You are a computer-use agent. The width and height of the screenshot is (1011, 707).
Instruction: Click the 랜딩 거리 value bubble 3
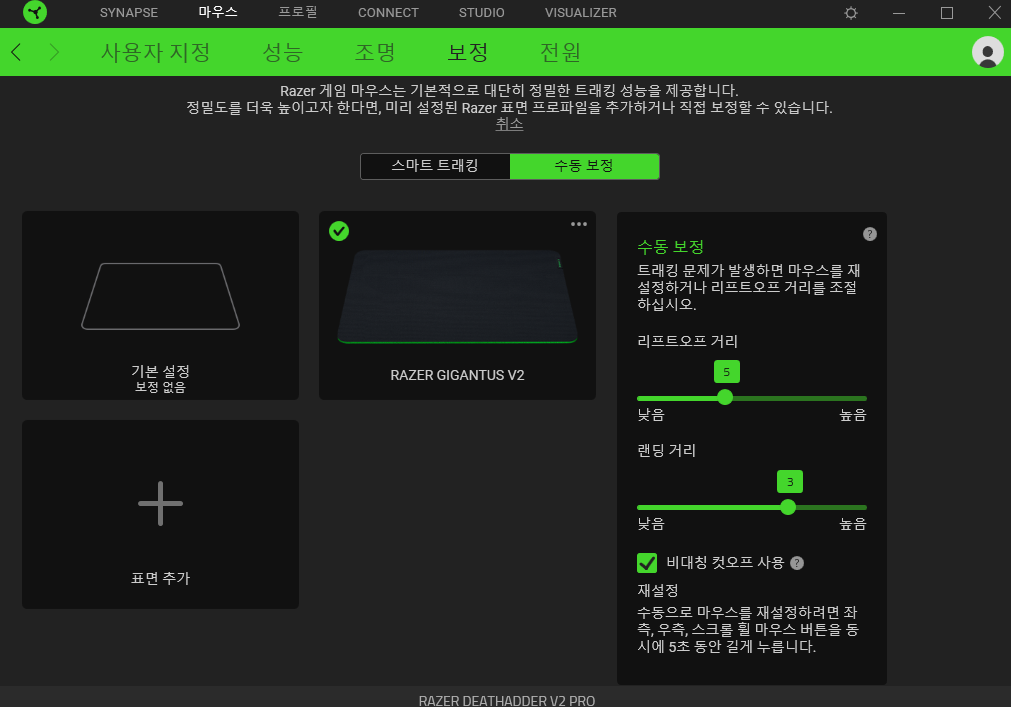(790, 482)
